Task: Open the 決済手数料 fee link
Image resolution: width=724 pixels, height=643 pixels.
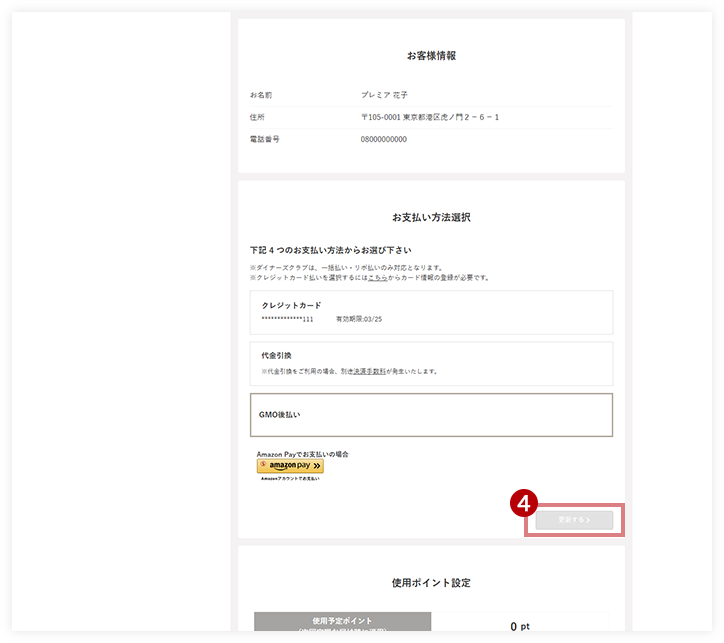Action: (x=369, y=371)
